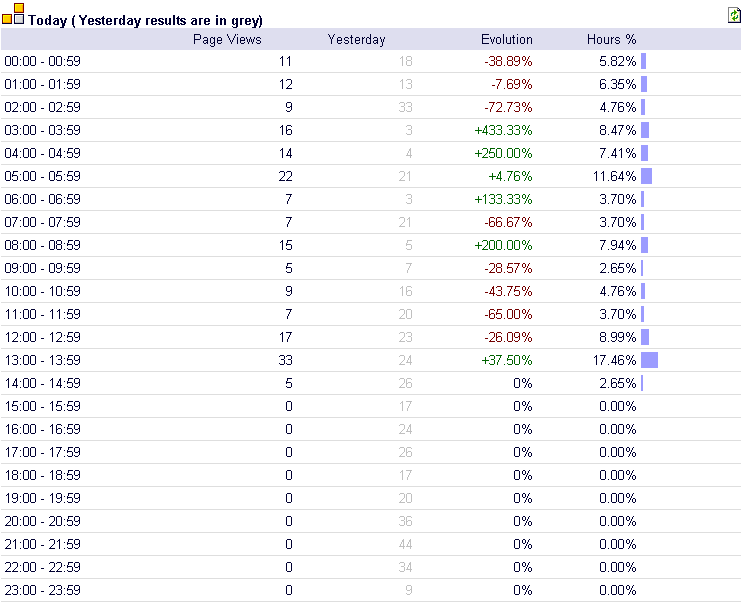Image resolution: width=749 pixels, height=602 pixels.
Task: Click the +433.33% evolution value
Action: tap(503, 130)
